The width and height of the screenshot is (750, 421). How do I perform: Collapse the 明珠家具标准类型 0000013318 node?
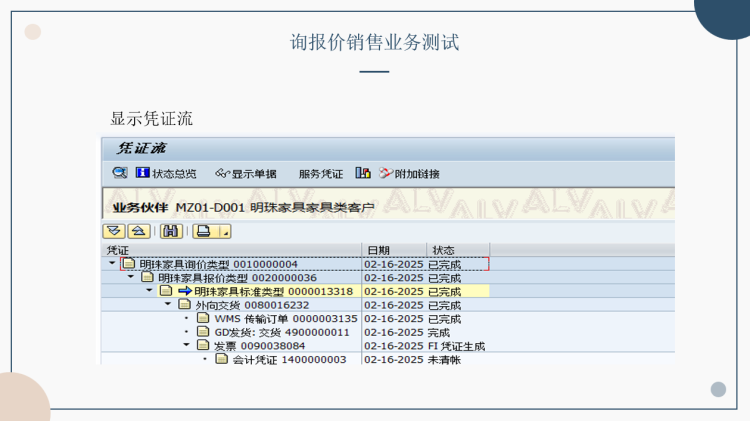149,290
